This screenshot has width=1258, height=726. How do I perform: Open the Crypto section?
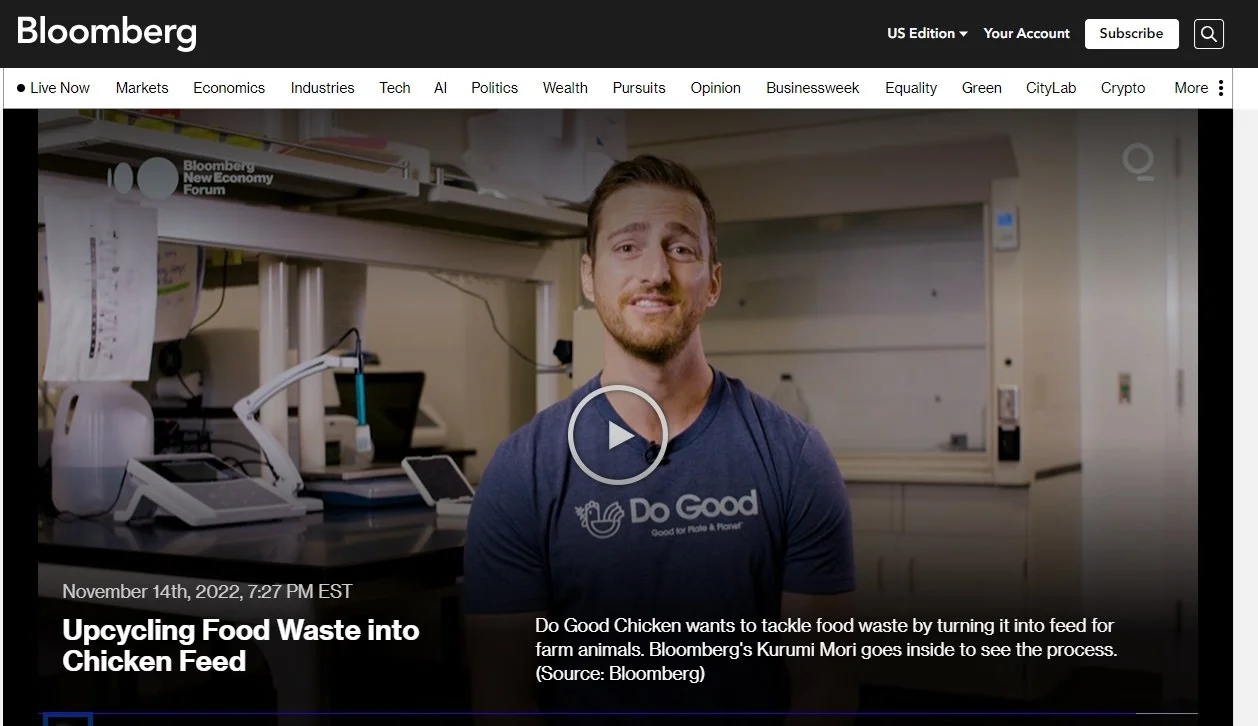point(1123,88)
